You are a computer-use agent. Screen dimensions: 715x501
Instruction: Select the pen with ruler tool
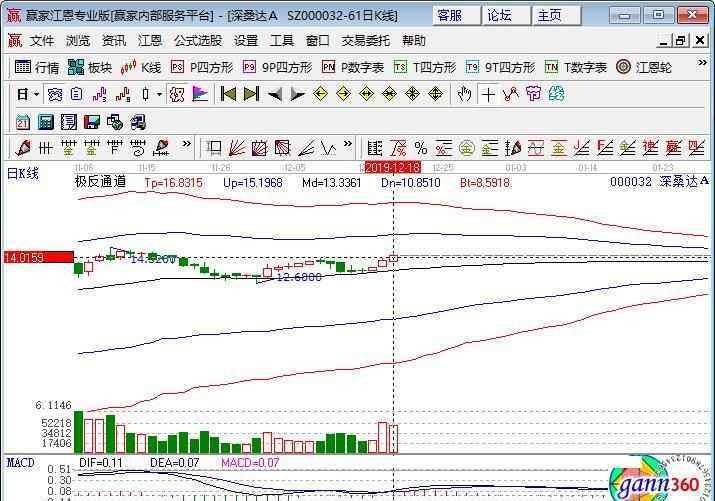[x=162, y=148]
